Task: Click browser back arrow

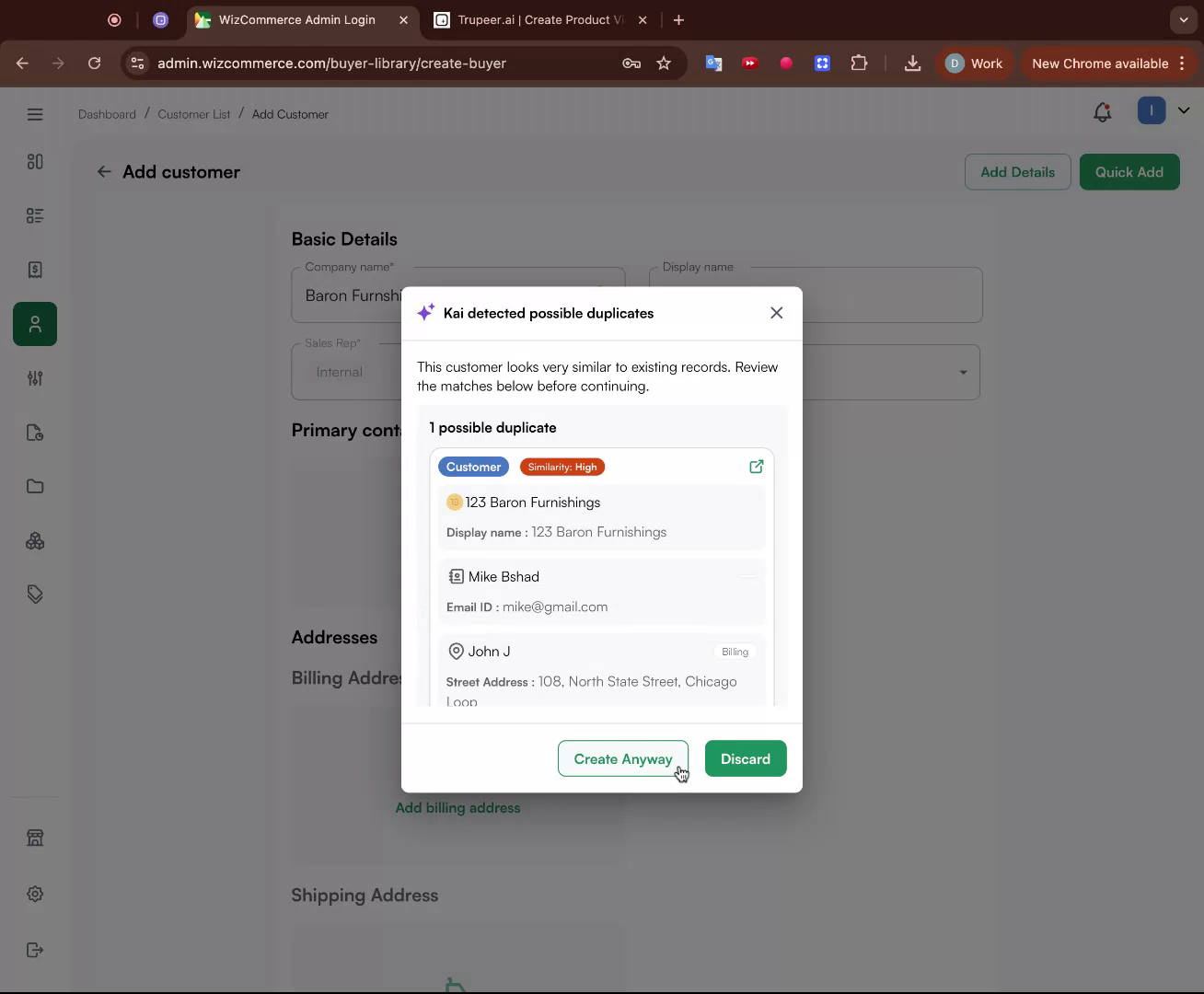Action: tap(23, 64)
